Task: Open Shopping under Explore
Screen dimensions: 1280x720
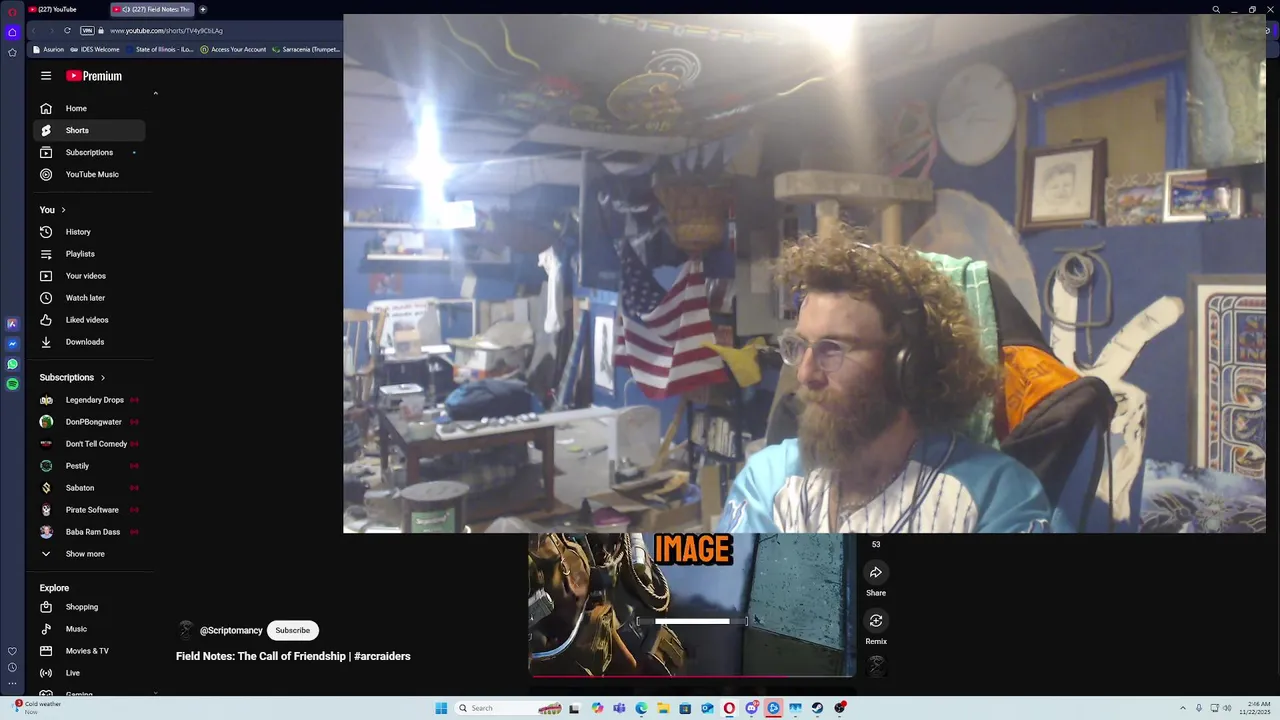Action: 89,607
